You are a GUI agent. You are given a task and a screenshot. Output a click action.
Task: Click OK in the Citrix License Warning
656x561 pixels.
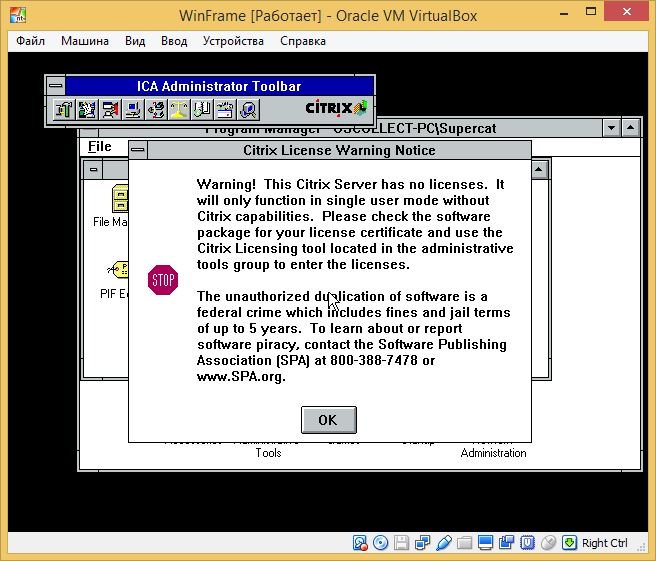[x=328, y=420]
